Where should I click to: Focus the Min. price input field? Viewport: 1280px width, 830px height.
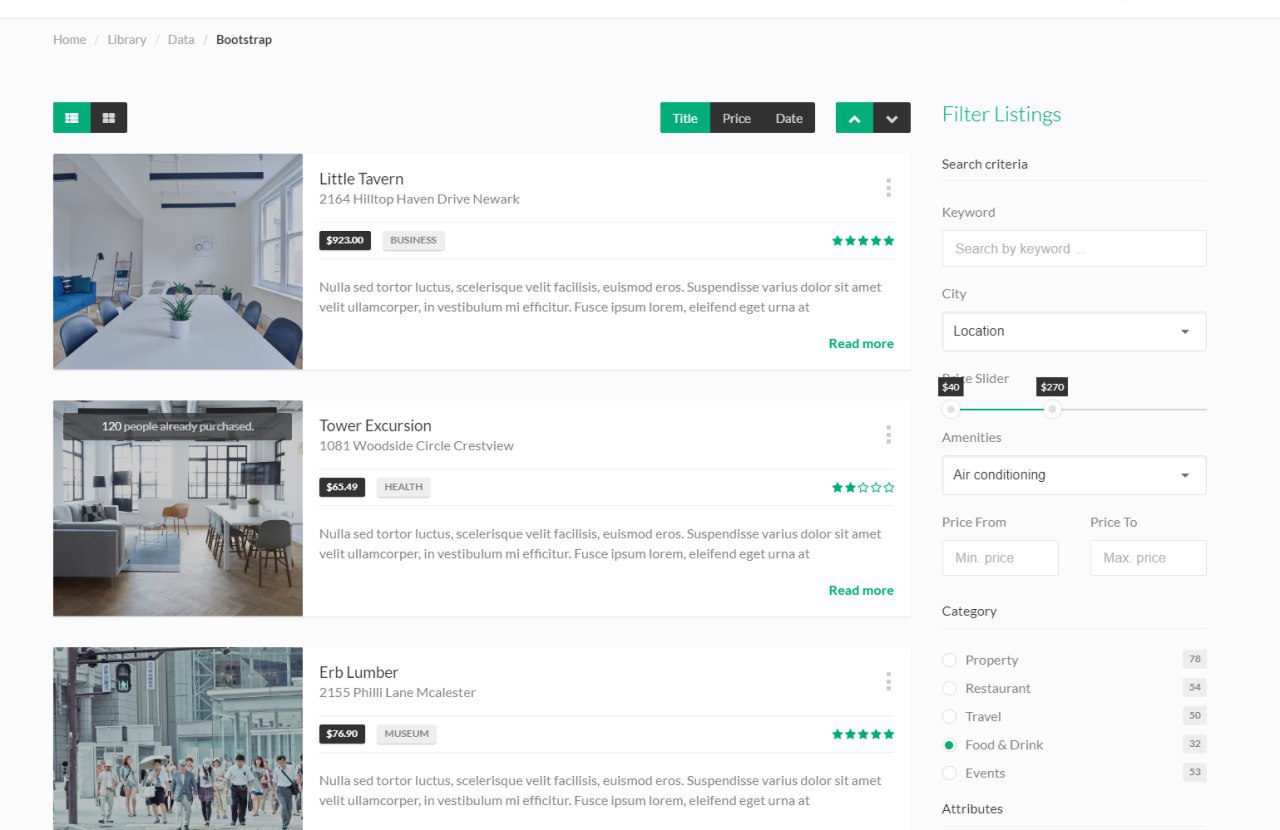(1000, 558)
